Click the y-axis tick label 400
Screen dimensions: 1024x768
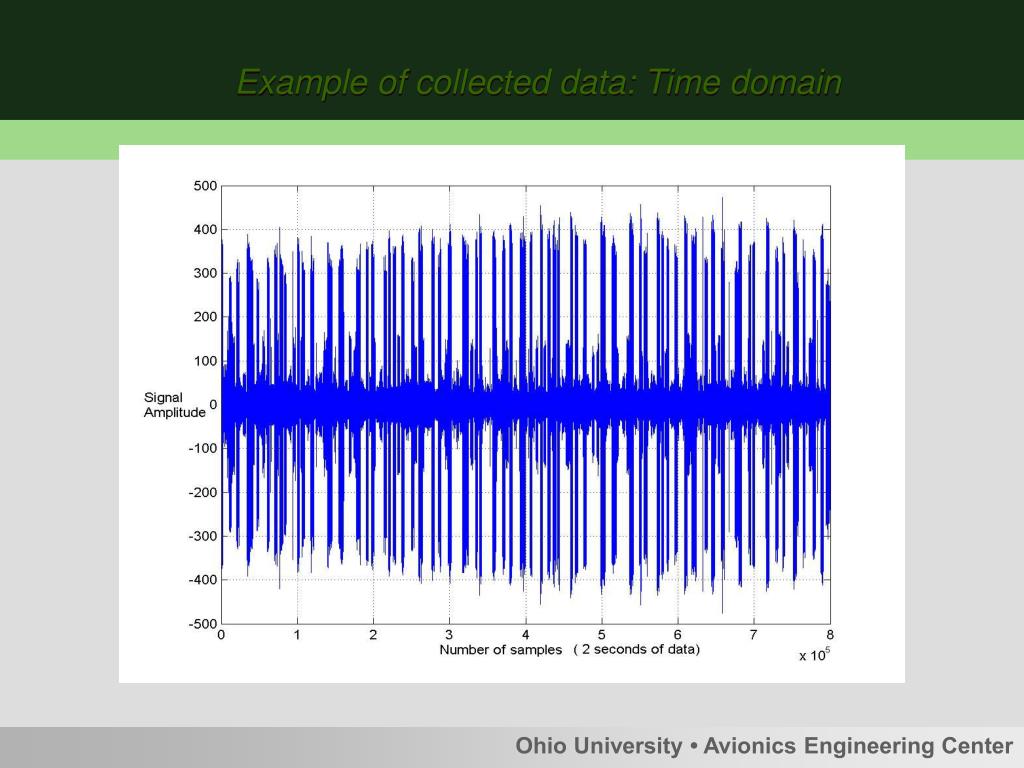point(205,230)
